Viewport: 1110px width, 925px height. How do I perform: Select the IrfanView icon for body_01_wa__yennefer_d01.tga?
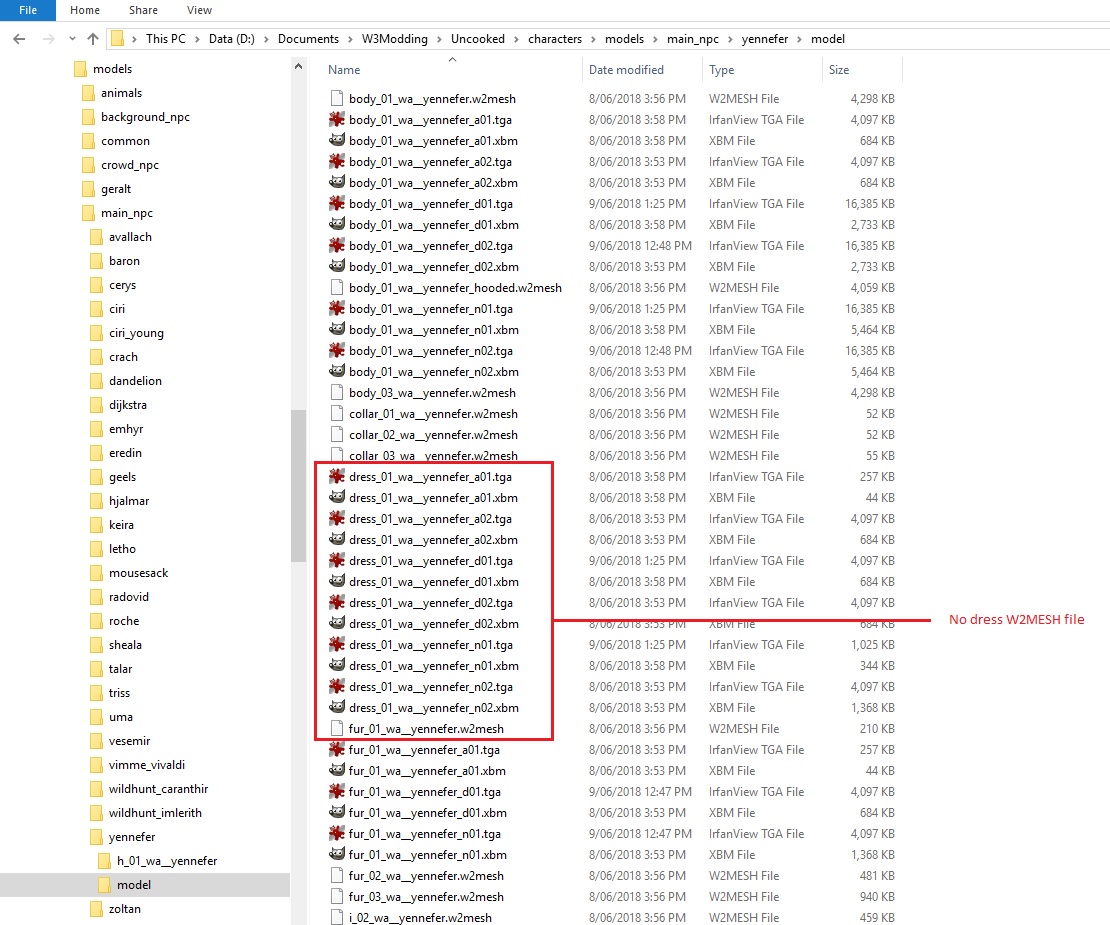(337, 204)
